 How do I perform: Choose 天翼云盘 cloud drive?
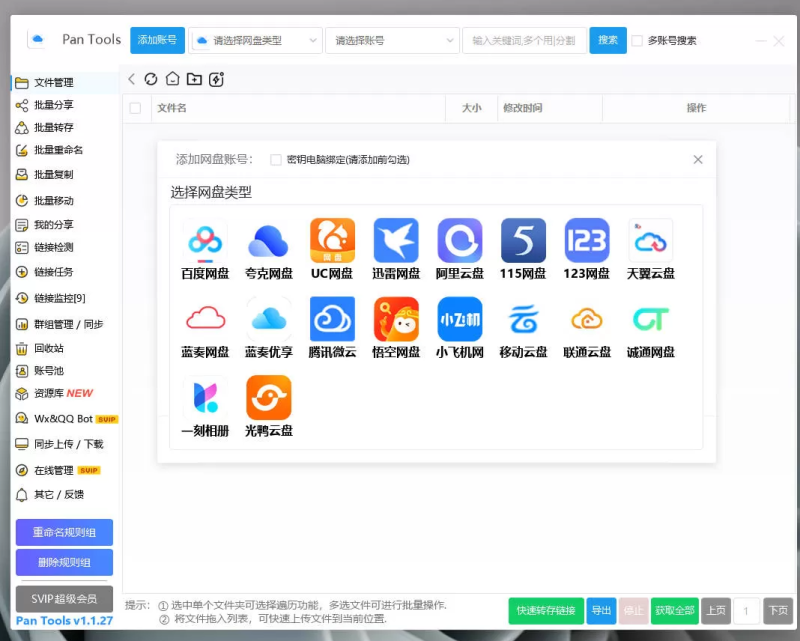click(x=651, y=240)
